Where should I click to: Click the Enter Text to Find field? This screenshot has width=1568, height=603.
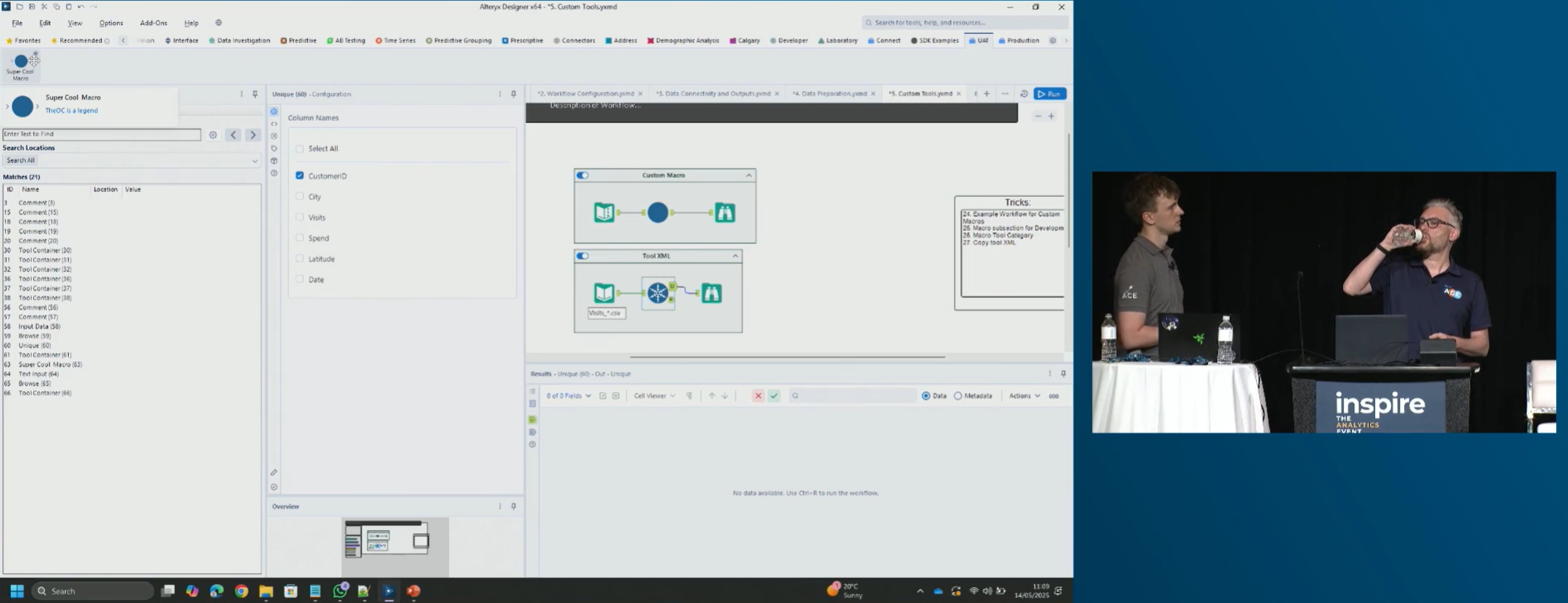click(x=102, y=134)
